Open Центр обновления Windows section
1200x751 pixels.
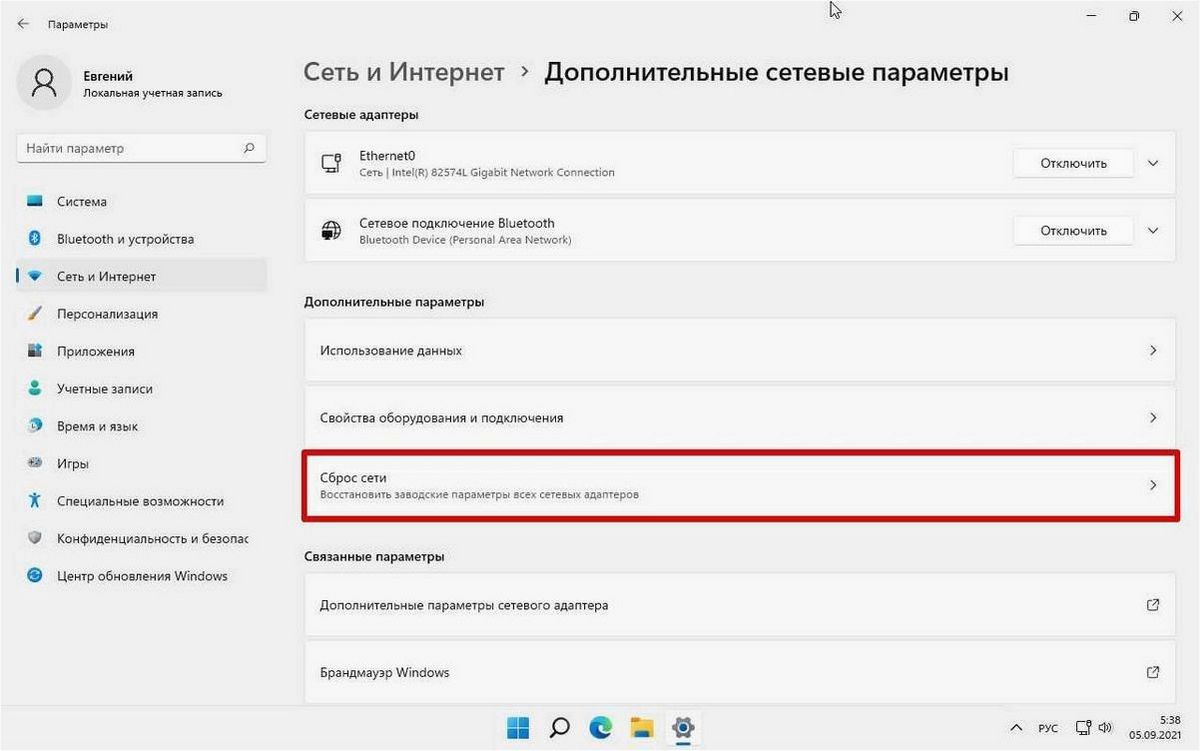(142, 576)
